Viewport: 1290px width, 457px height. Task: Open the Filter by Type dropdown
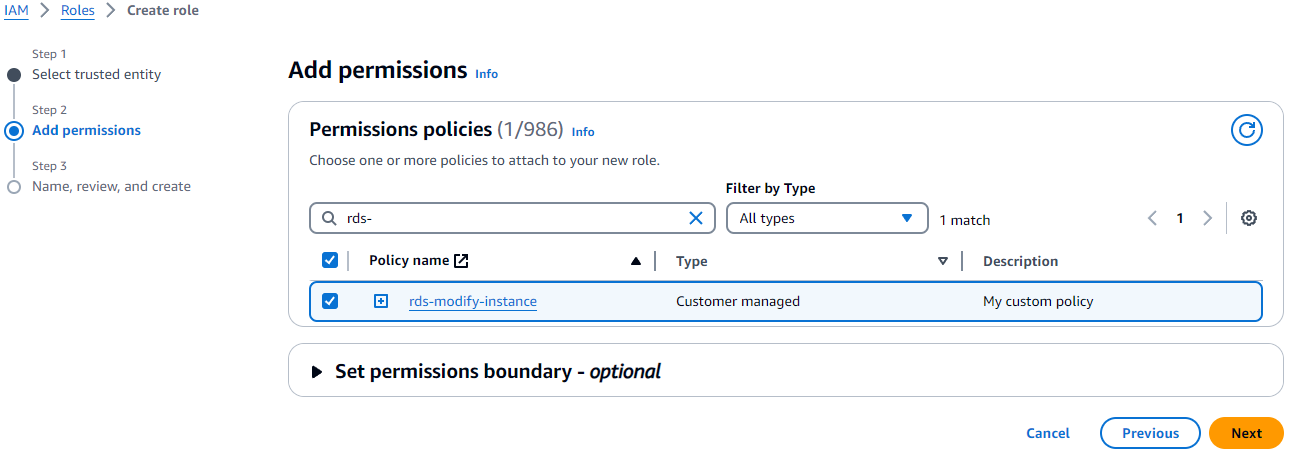[x=826, y=219]
